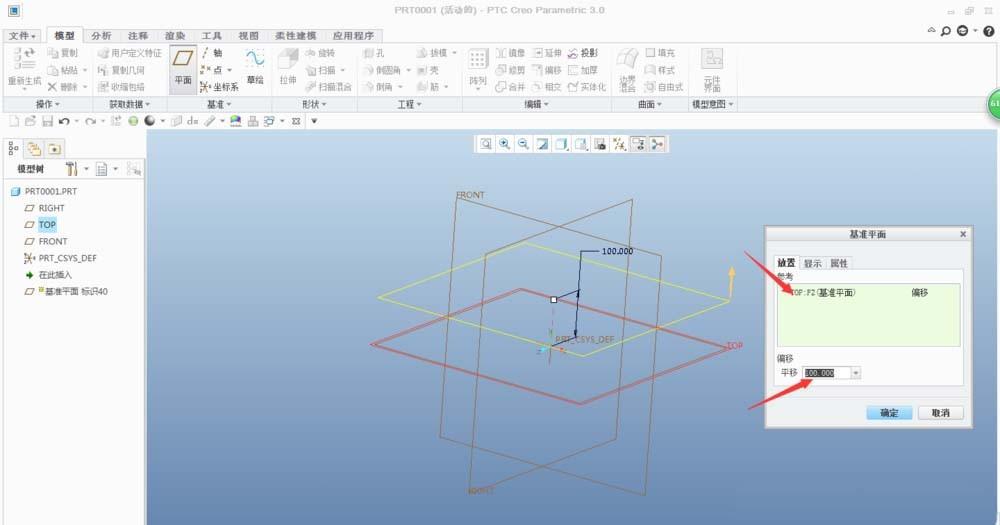Expand the 编辑 (Editing) group dropdown
Screen dimensions: 1000x525
pos(536,104)
